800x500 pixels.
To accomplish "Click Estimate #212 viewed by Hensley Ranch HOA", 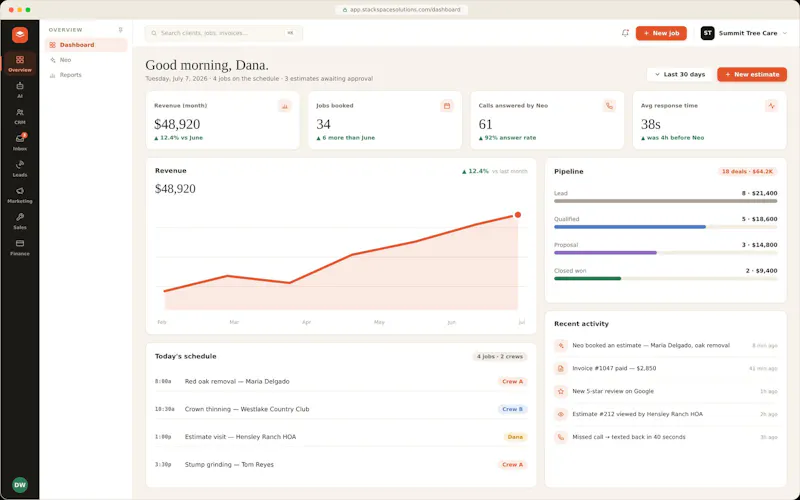I will tap(637, 414).
